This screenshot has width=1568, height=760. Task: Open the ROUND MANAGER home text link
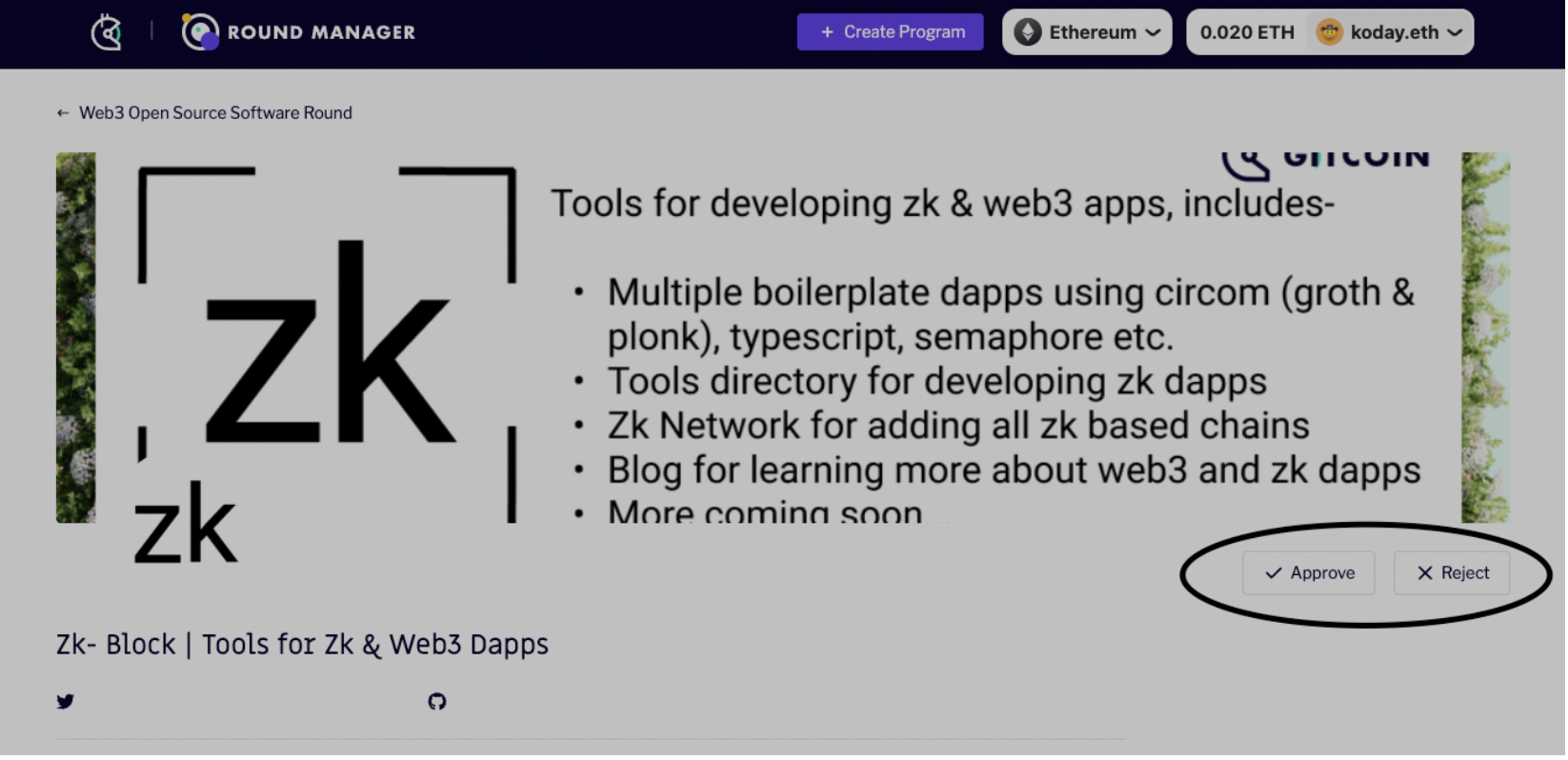coord(321,32)
